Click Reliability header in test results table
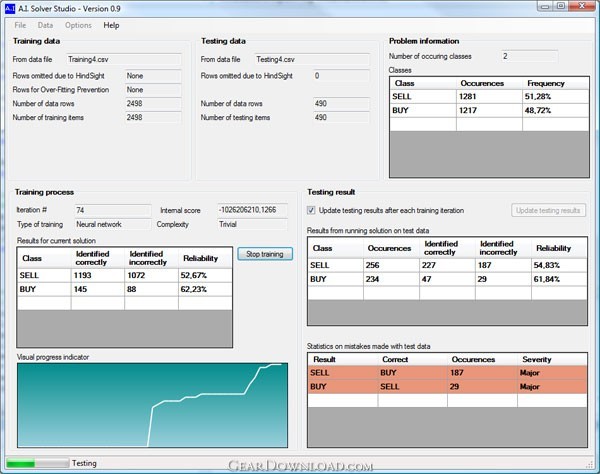Image resolution: width=600 pixels, height=474 pixels. pyautogui.click(x=559, y=248)
